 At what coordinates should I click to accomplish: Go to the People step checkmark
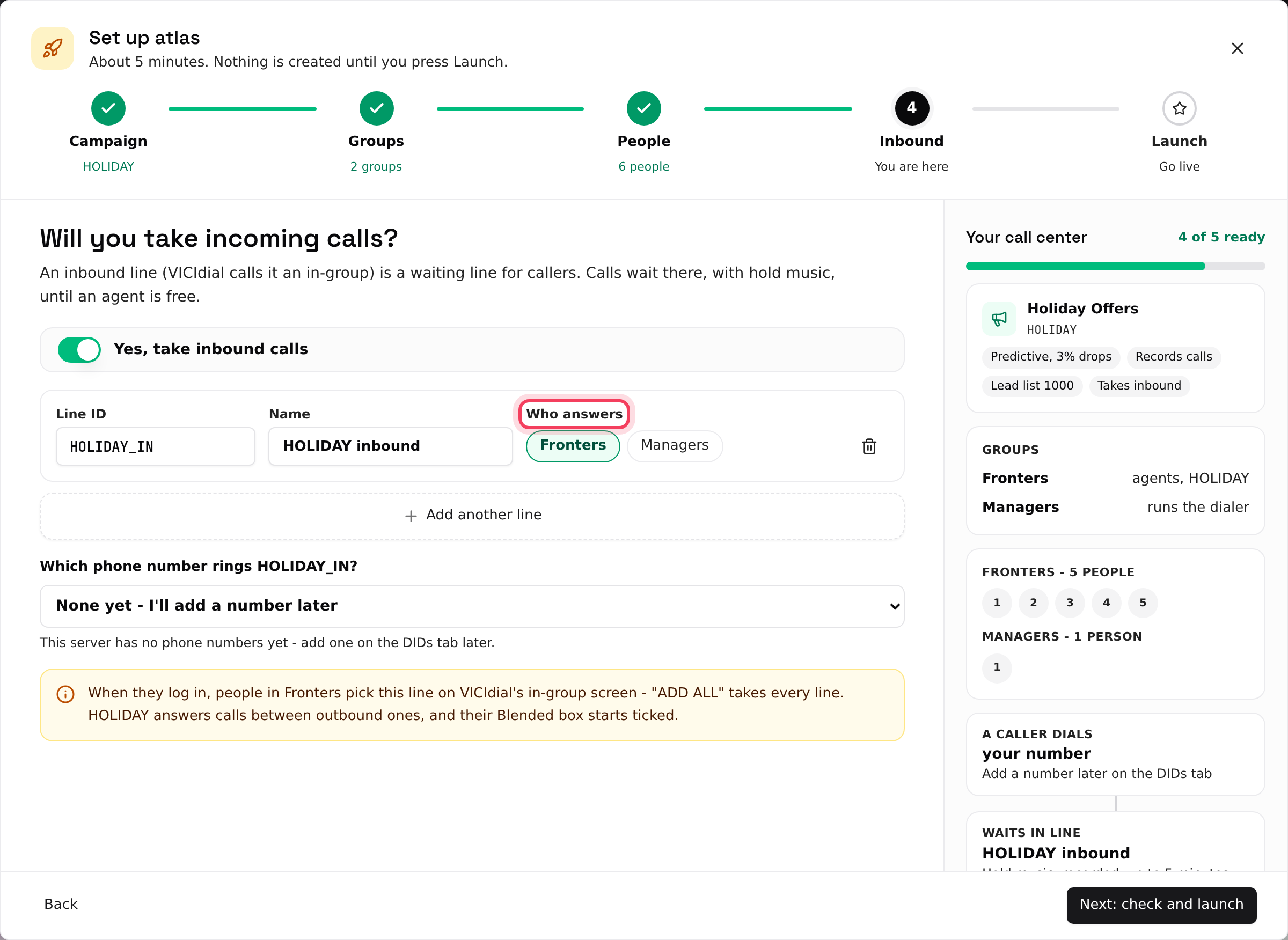tap(643, 108)
